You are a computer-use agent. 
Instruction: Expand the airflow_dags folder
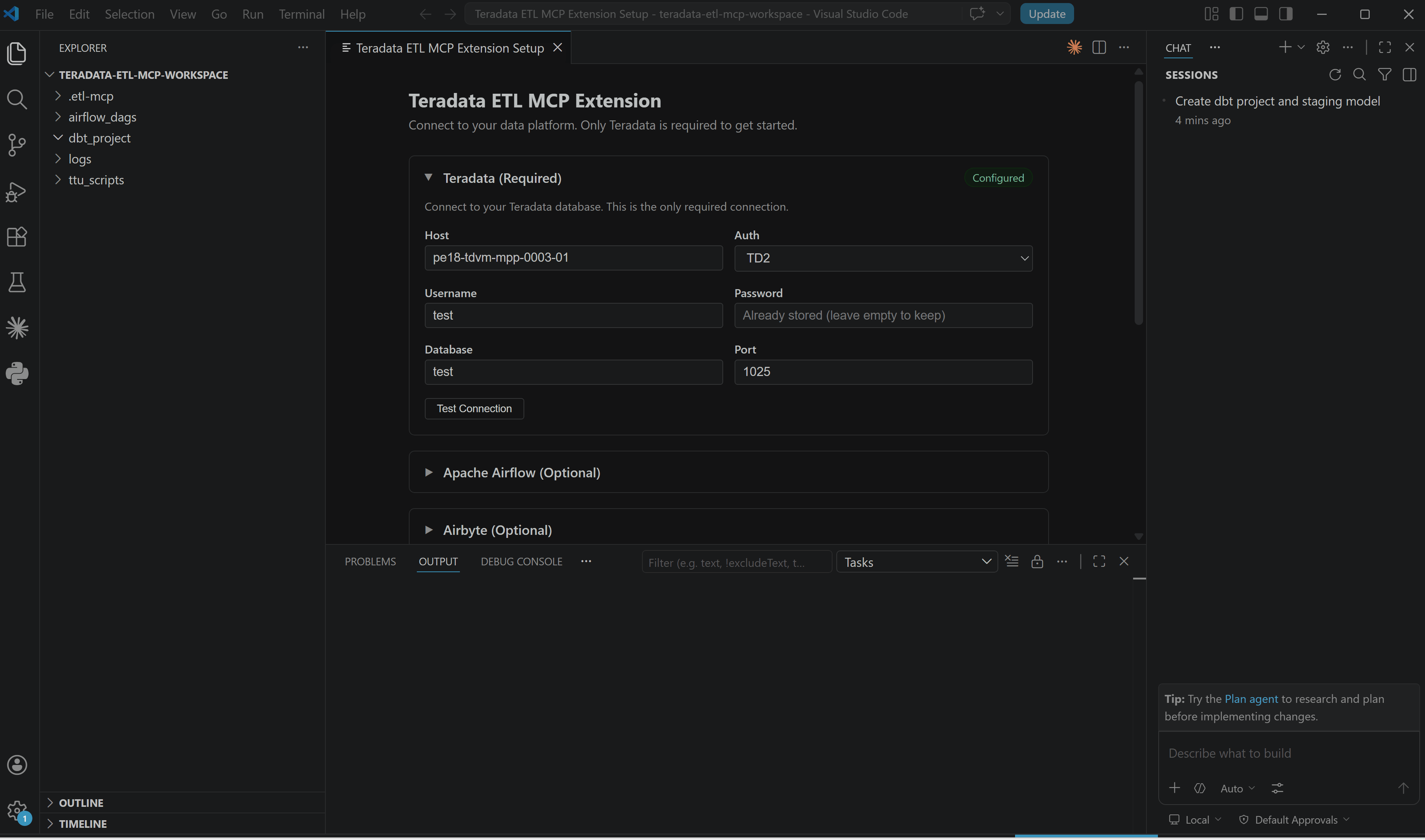coord(102,117)
